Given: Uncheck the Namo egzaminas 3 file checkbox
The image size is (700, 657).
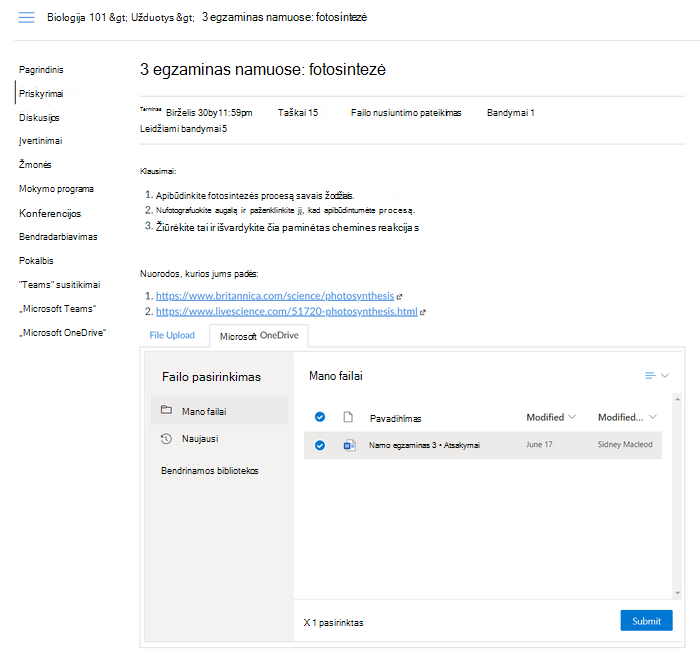Looking at the screenshot, I should pyautogui.click(x=320, y=445).
